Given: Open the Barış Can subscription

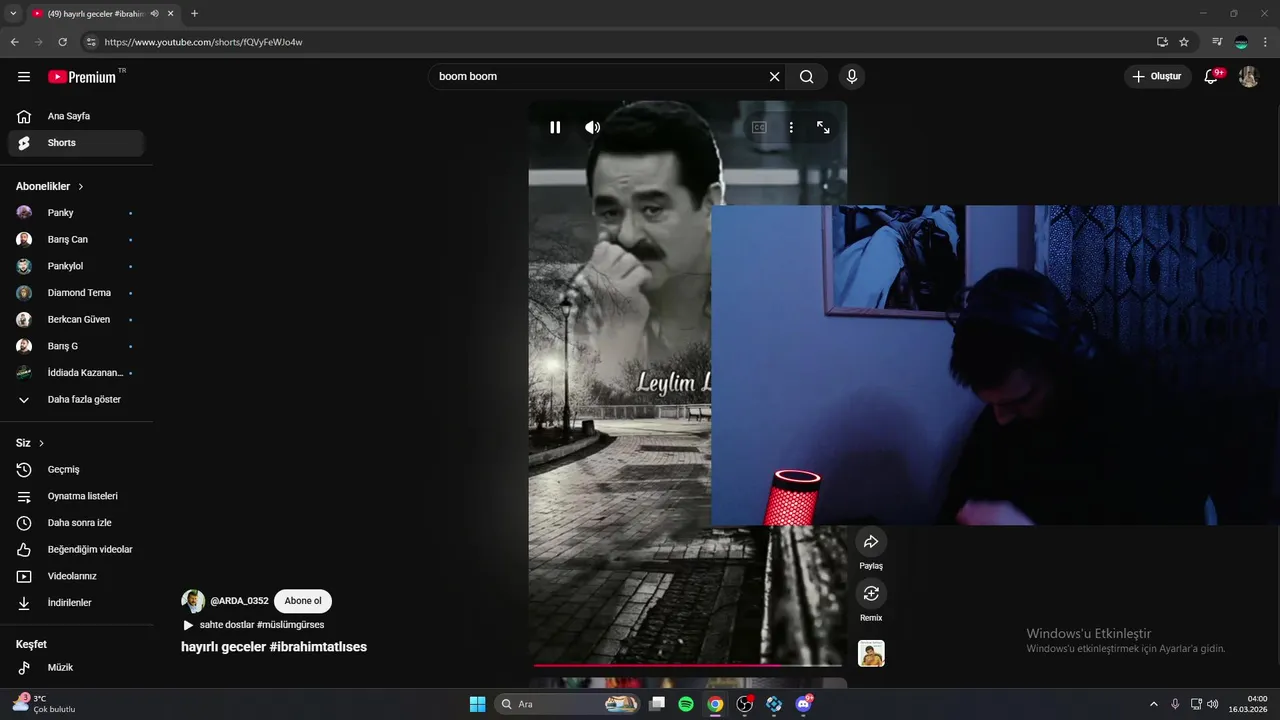Looking at the screenshot, I should click(76, 240).
